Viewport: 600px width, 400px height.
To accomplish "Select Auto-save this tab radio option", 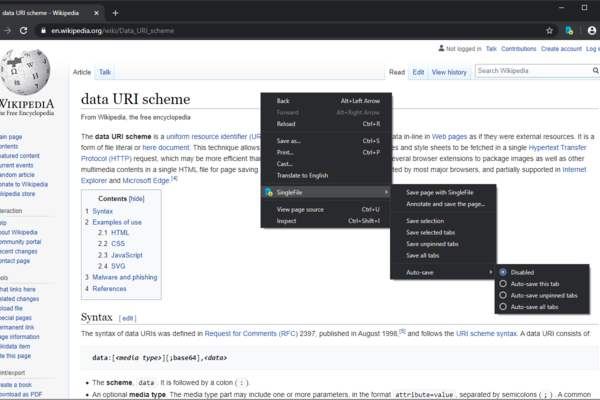I will [503, 284].
